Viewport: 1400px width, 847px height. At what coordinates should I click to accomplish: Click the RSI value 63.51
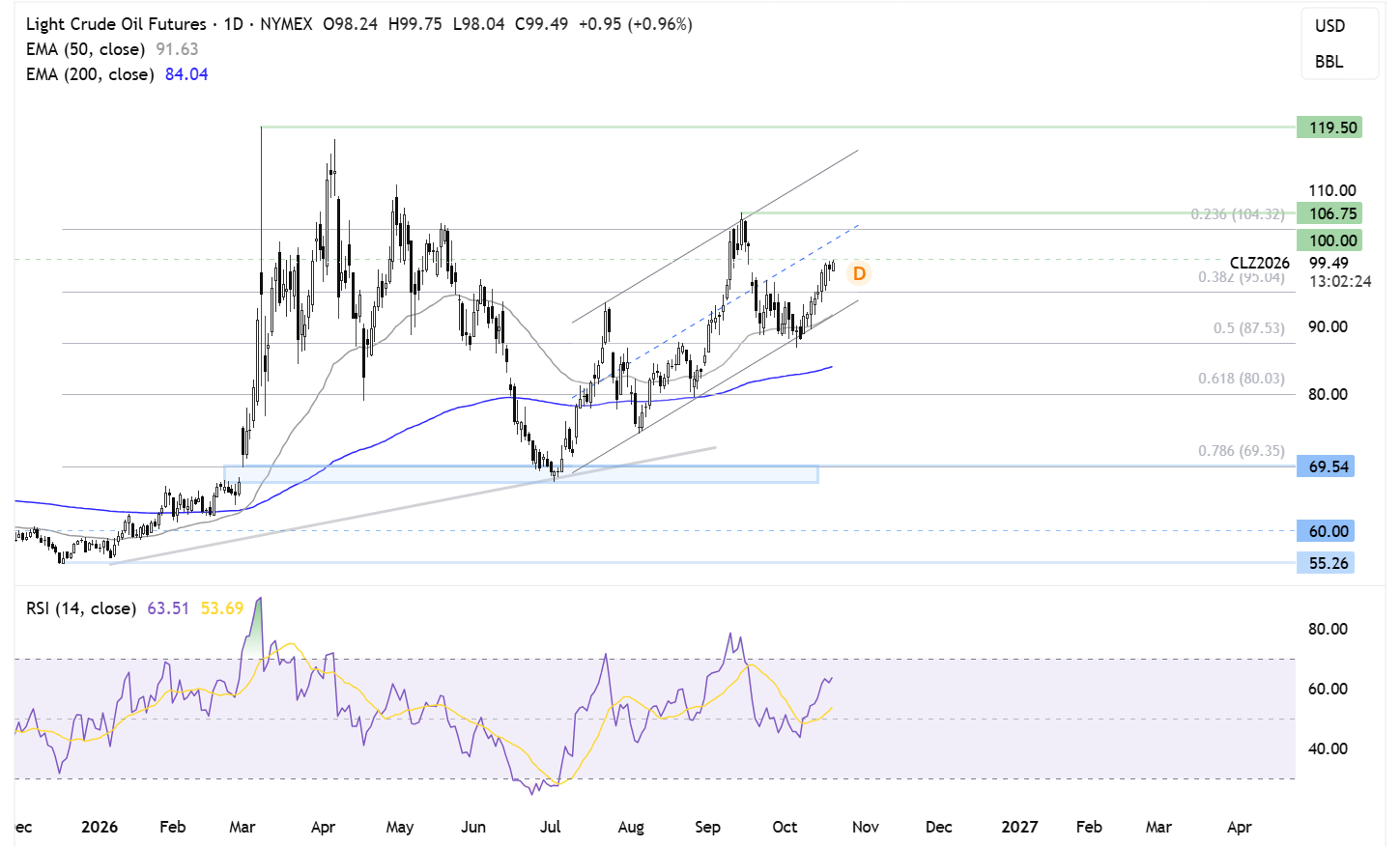[x=168, y=608]
